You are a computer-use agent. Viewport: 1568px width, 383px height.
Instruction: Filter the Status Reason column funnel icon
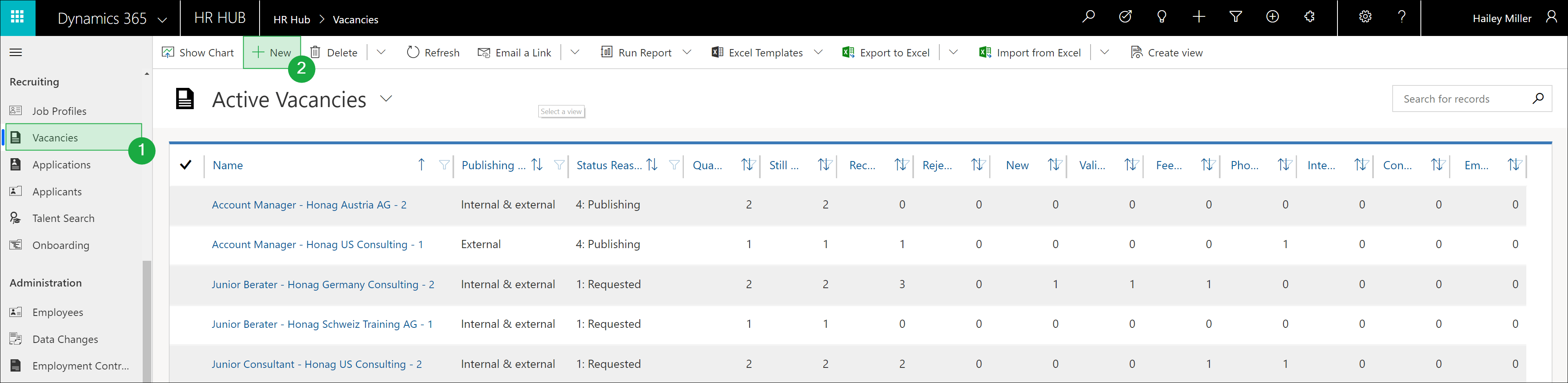tap(674, 165)
